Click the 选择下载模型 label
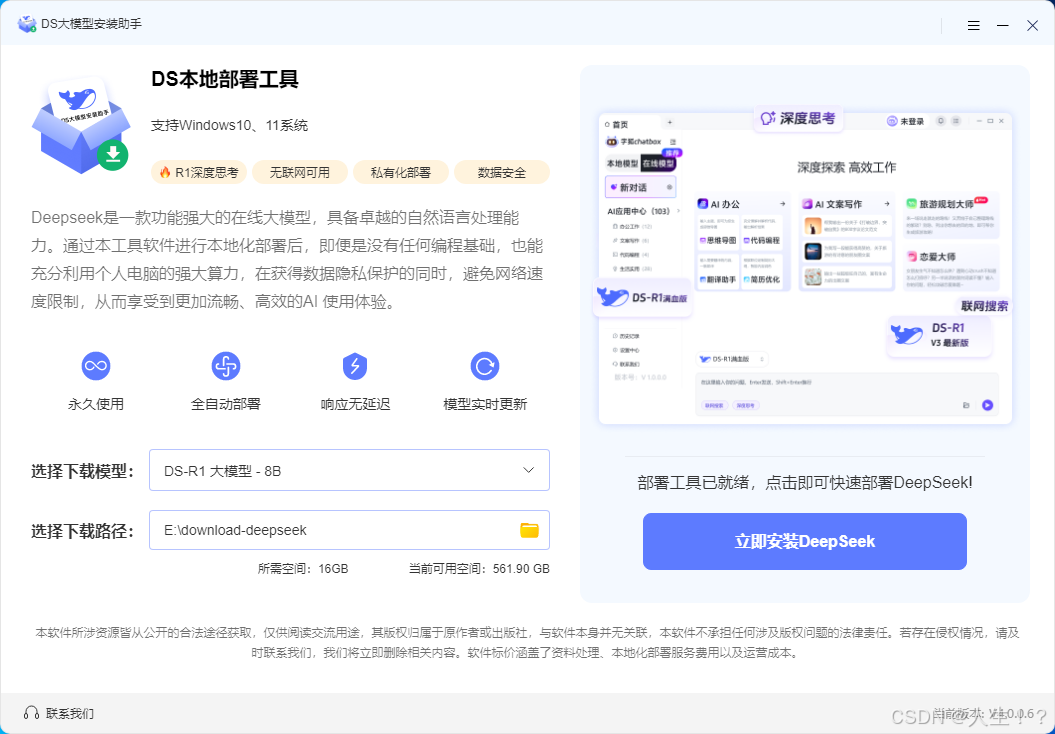This screenshot has width=1055, height=734. [x=83, y=471]
